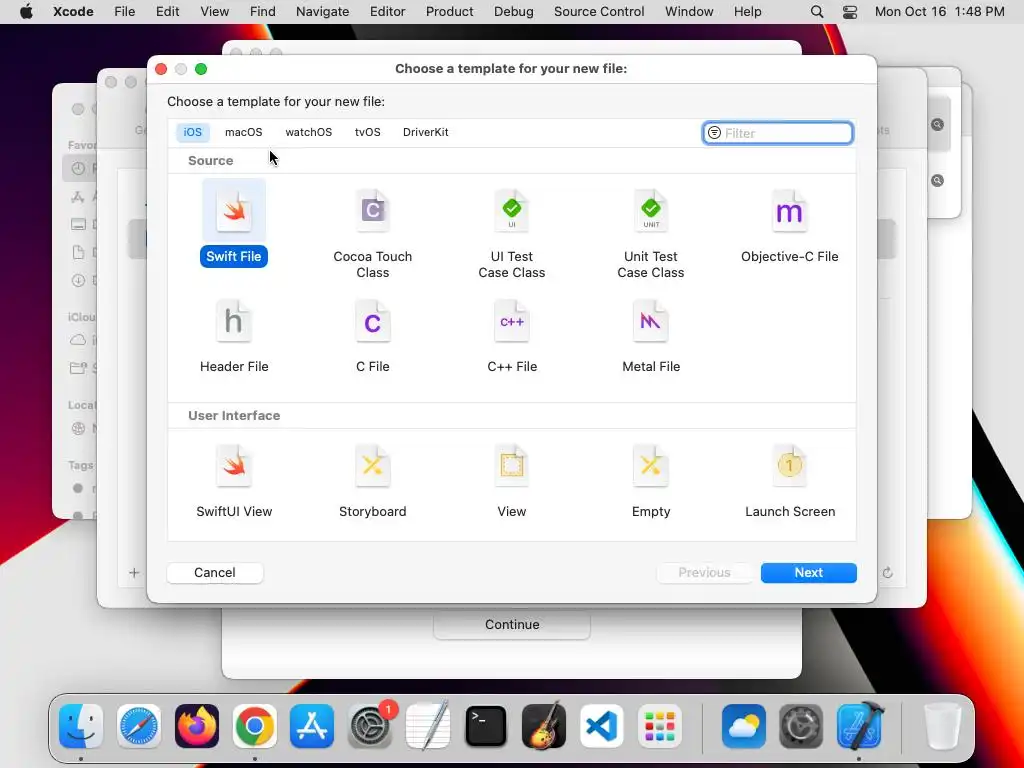
Task: Click the refresh icon in the background window
Action: pos(888,573)
